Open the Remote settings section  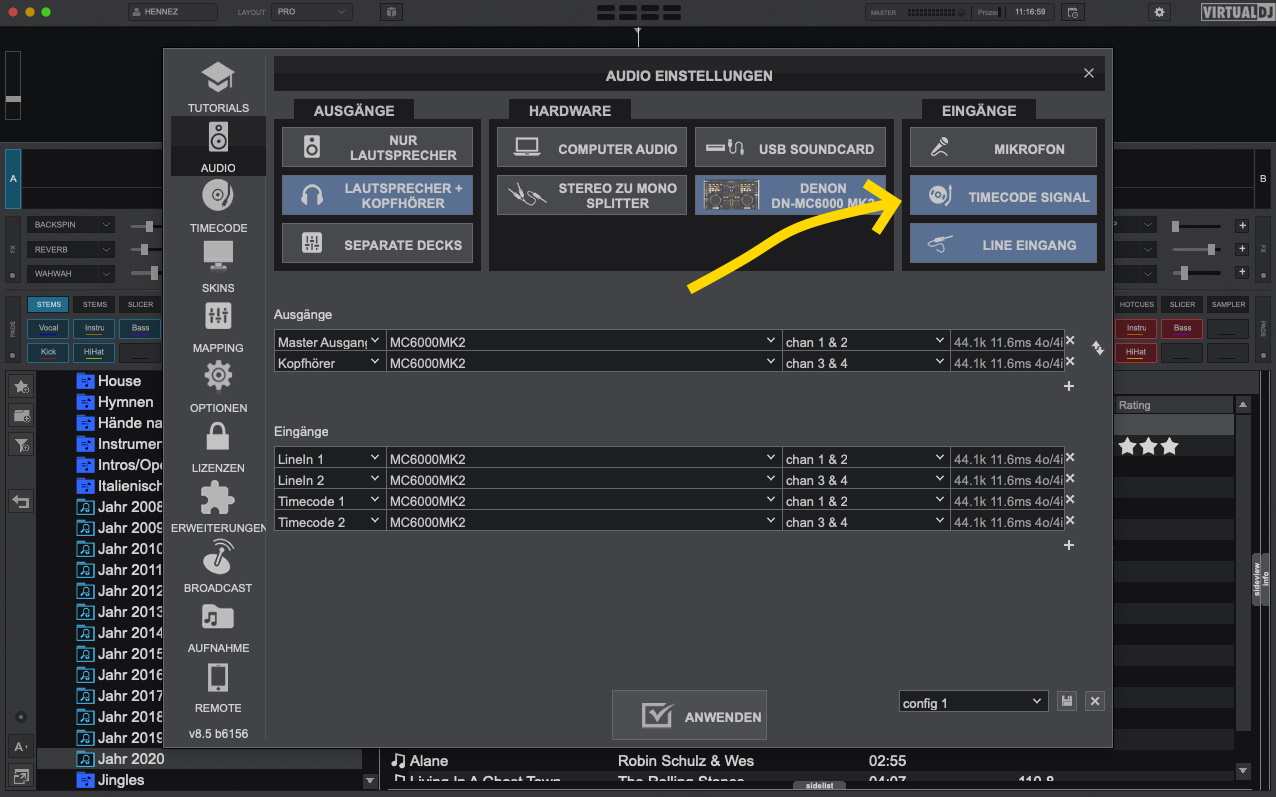click(x=218, y=687)
